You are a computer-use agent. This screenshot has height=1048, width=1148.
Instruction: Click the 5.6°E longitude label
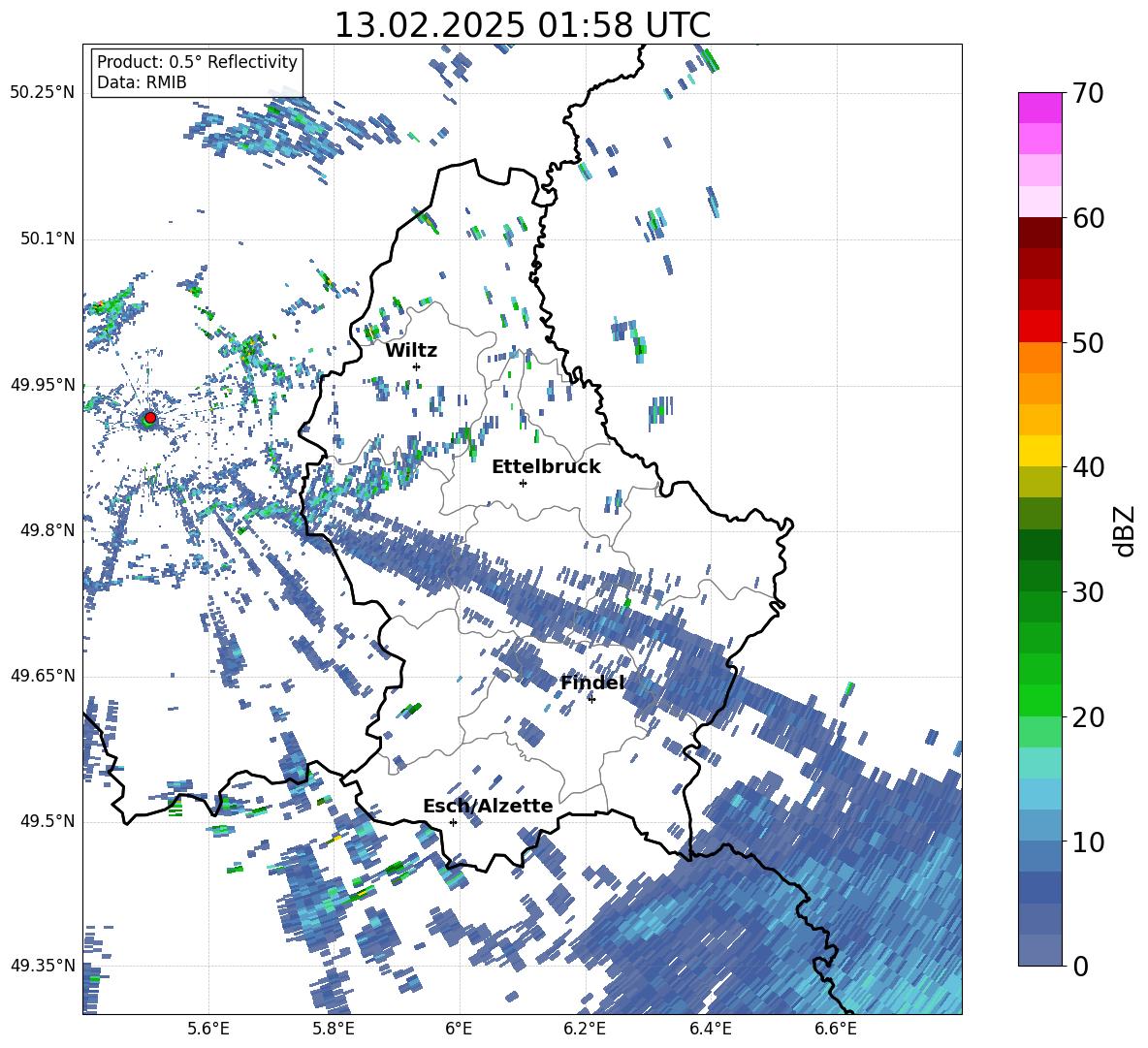pos(208,1029)
